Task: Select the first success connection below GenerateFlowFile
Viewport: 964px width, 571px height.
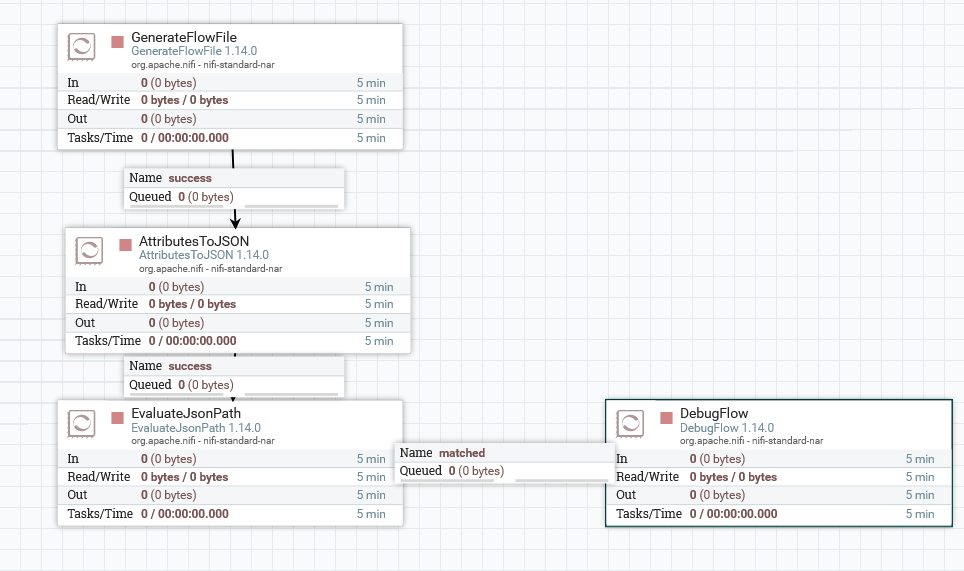Action: click(234, 188)
